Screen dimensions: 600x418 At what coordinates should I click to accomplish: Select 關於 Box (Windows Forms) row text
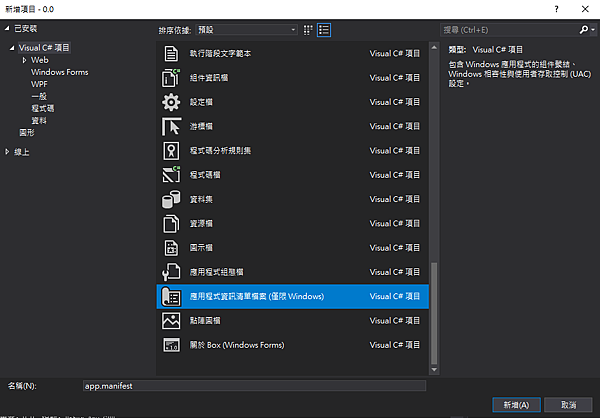[x=237, y=345]
